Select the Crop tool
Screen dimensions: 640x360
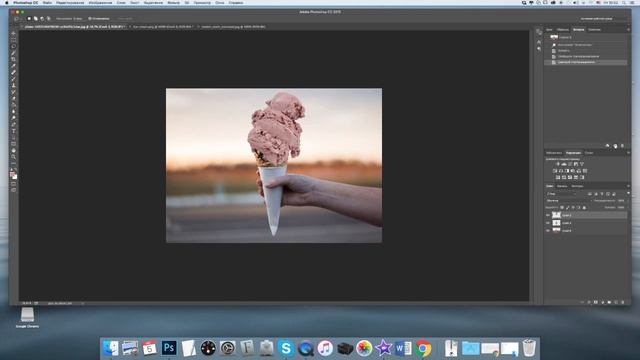[13, 59]
